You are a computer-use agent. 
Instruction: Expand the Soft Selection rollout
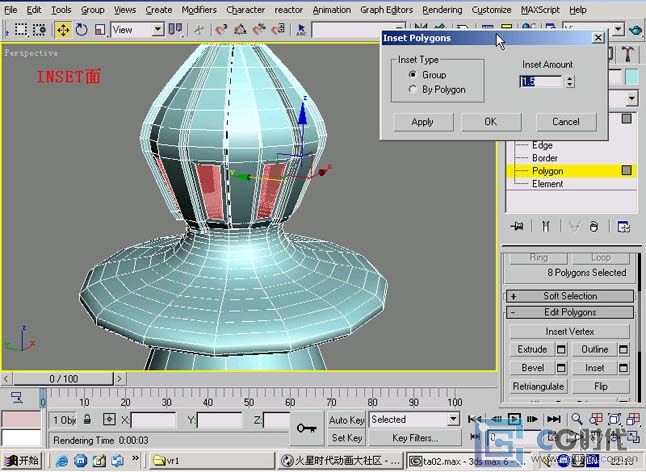(570, 296)
